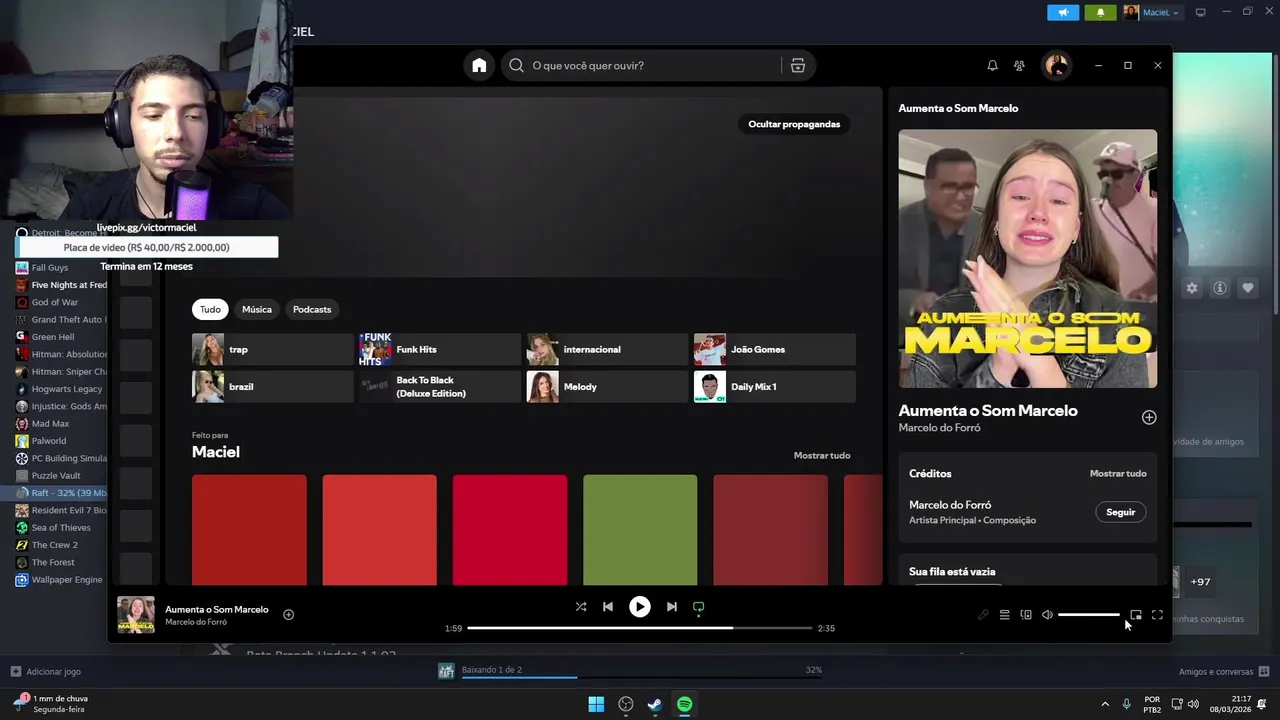Select the Podcasts filter chip

point(312,309)
